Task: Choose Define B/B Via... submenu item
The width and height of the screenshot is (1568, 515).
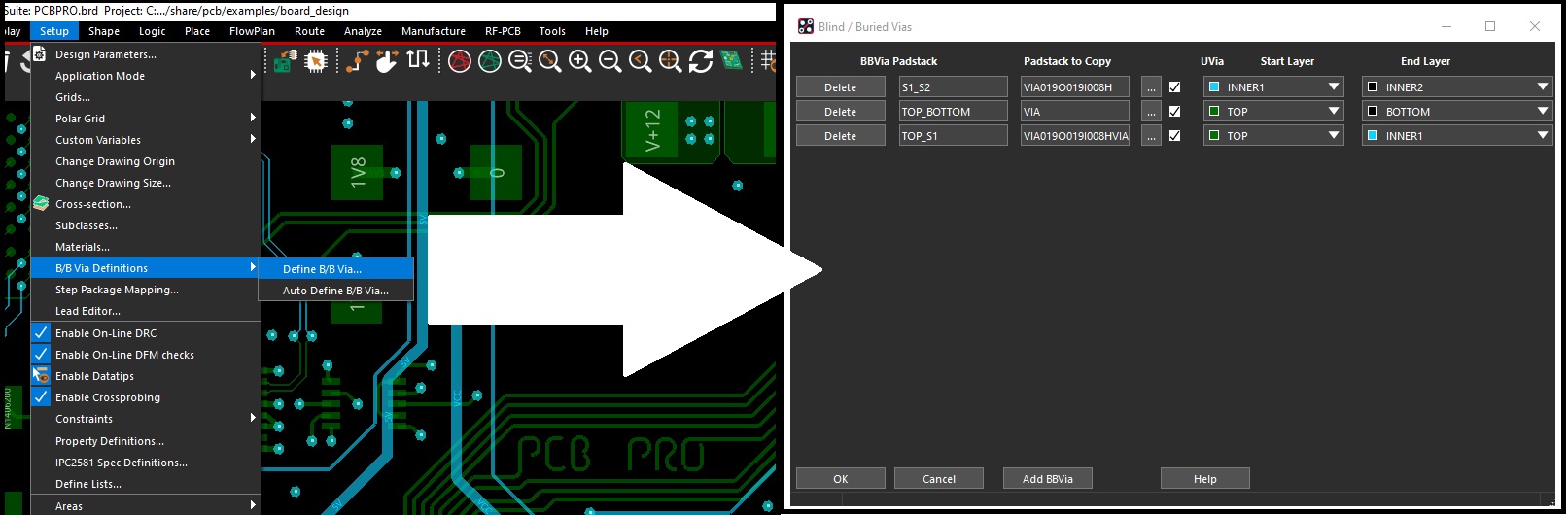Action: [322, 269]
